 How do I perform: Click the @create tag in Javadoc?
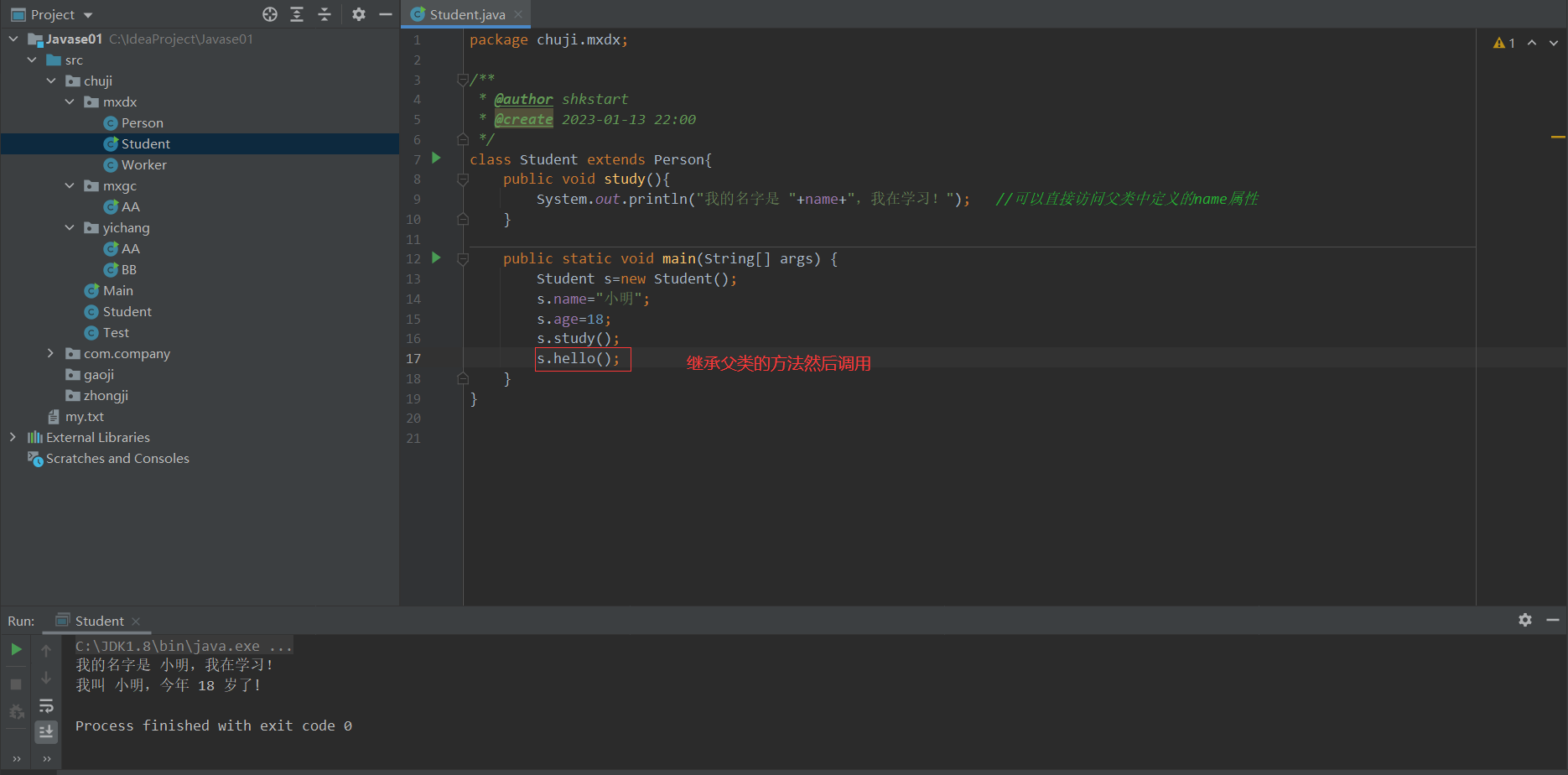(x=523, y=119)
